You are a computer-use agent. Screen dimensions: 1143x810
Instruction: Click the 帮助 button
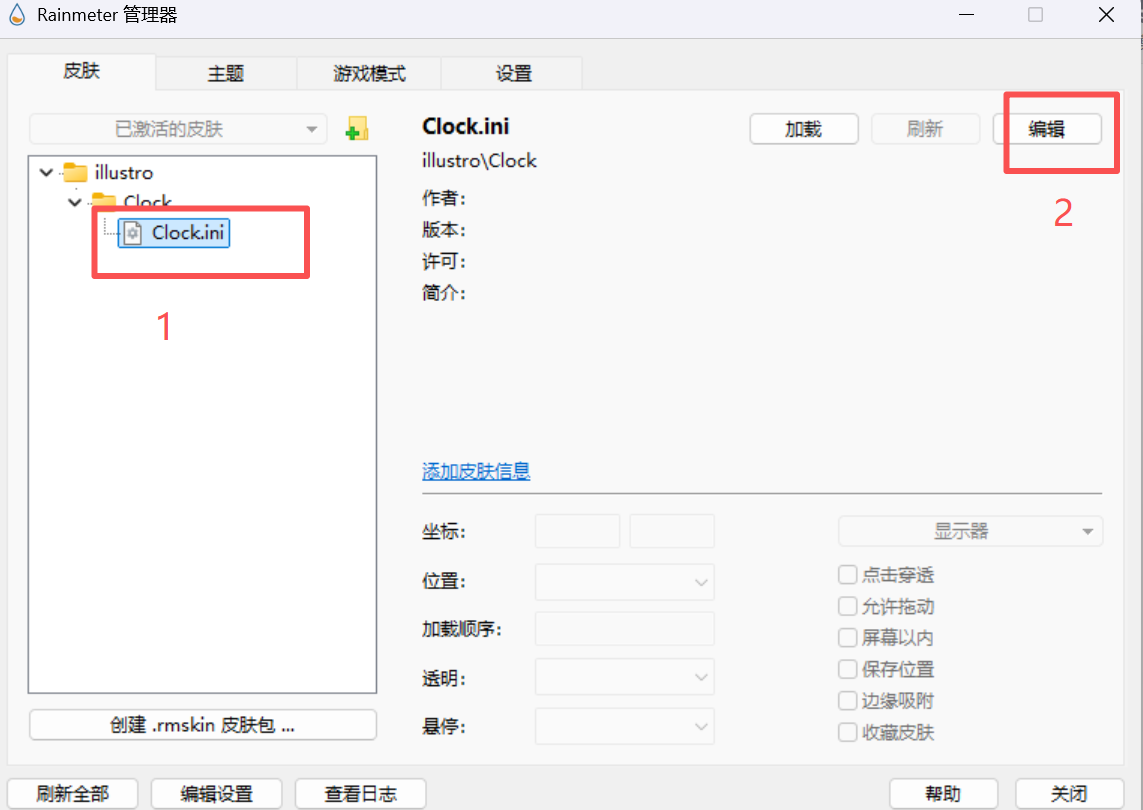pos(943,793)
